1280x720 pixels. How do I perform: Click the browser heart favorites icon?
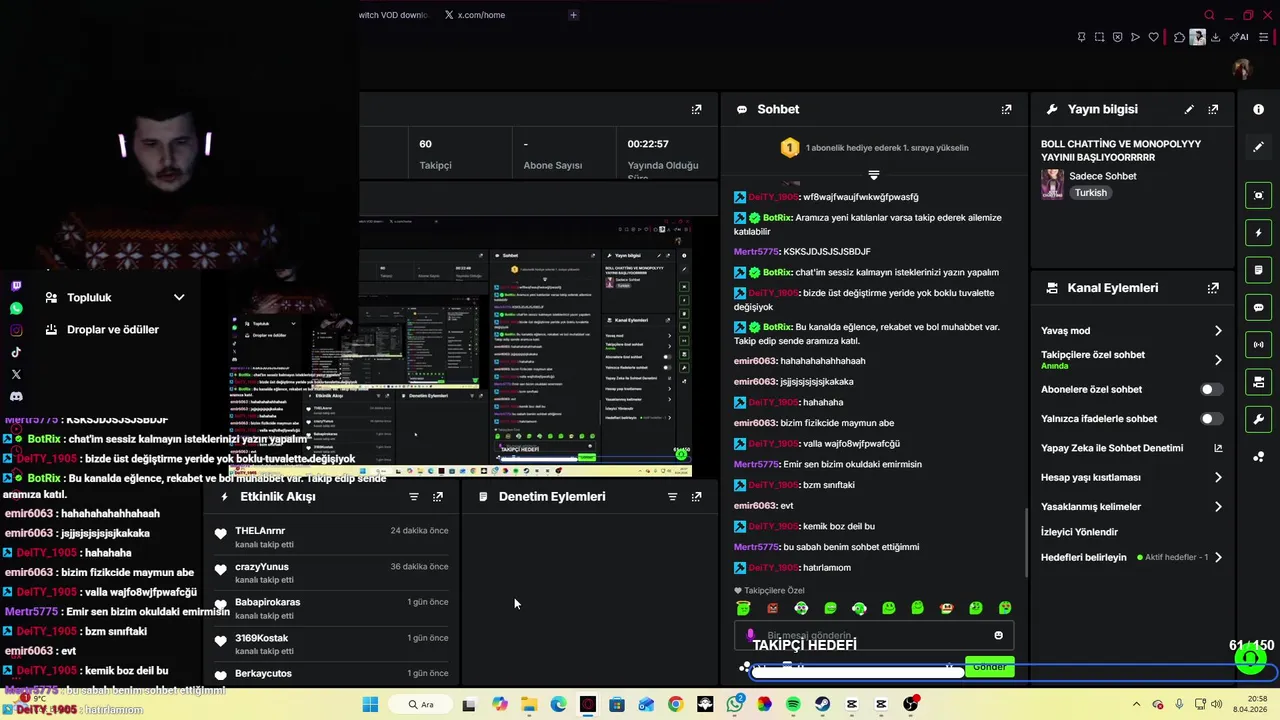(1153, 37)
